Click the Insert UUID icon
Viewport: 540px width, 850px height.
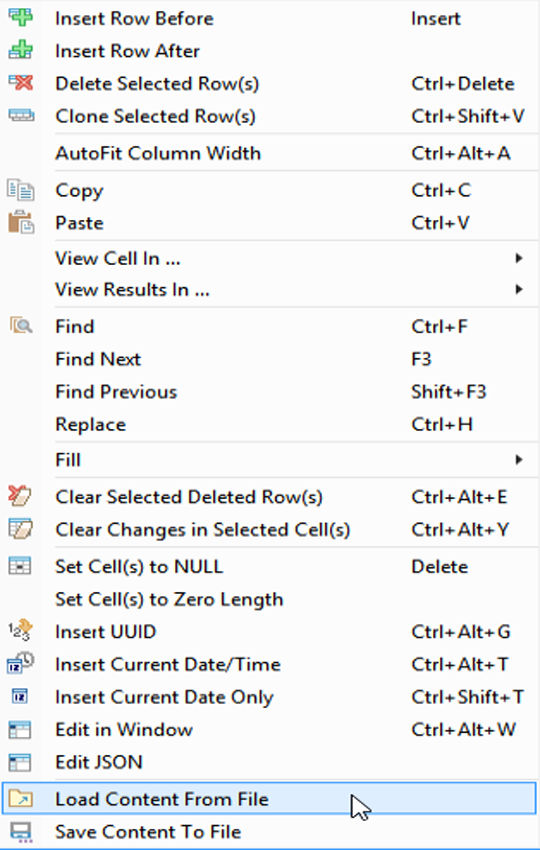[21, 630]
